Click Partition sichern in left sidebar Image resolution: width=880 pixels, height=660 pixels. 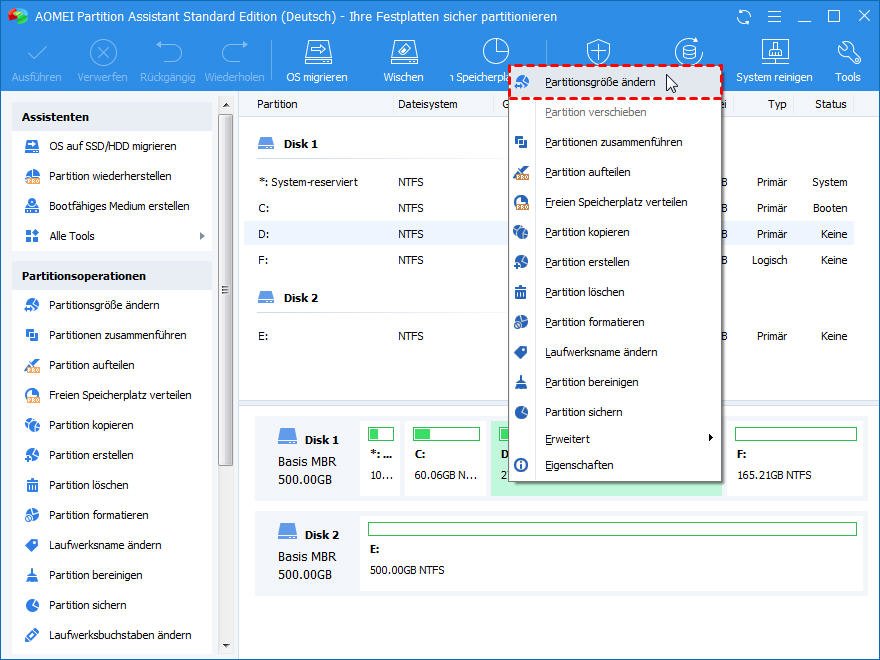(112, 605)
